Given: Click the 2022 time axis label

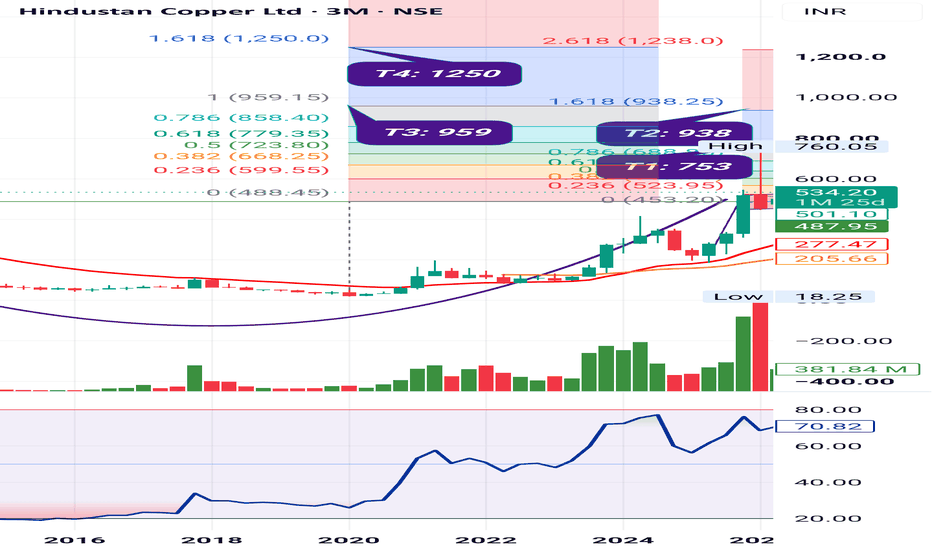Looking at the screenshot, I should tap(486, 540).
